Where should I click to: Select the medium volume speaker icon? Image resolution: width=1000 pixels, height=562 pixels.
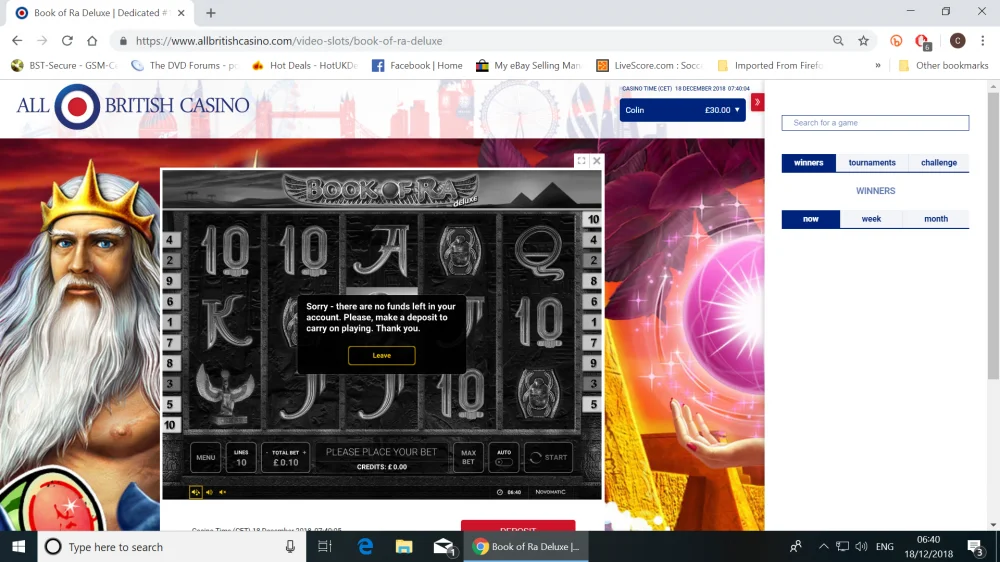209,492
